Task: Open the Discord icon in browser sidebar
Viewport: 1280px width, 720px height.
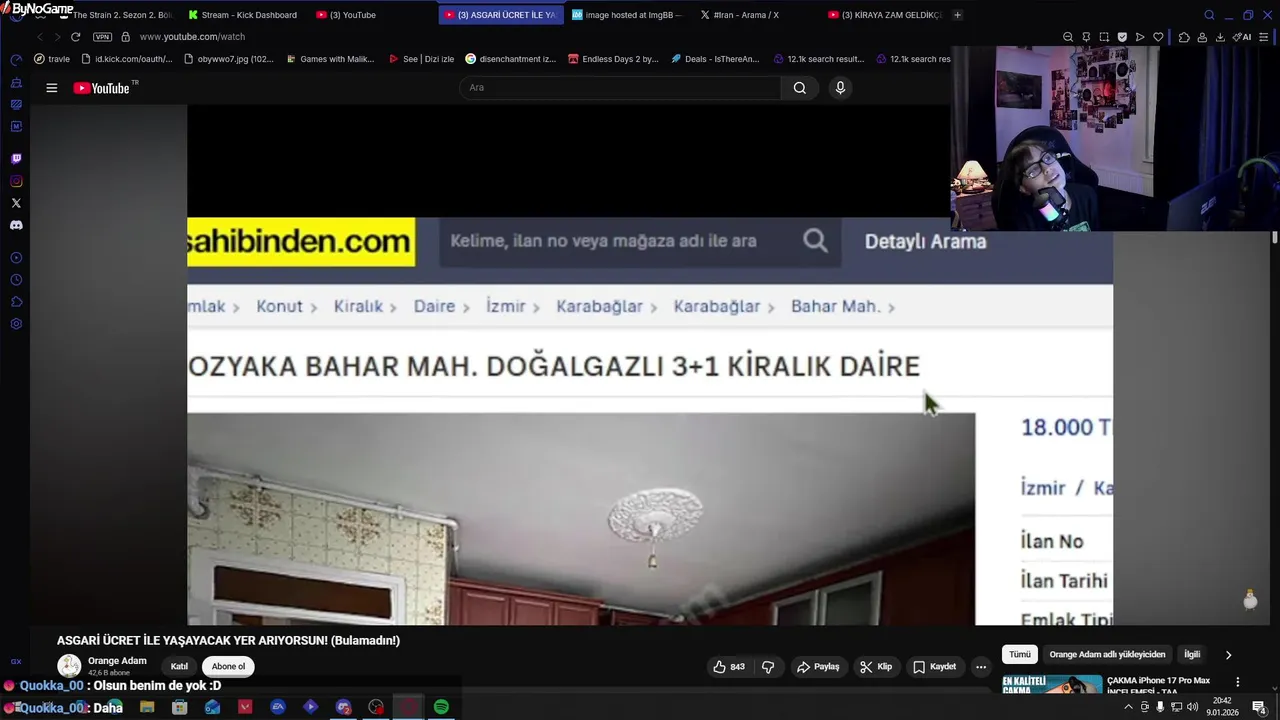Action: (16, 225)
